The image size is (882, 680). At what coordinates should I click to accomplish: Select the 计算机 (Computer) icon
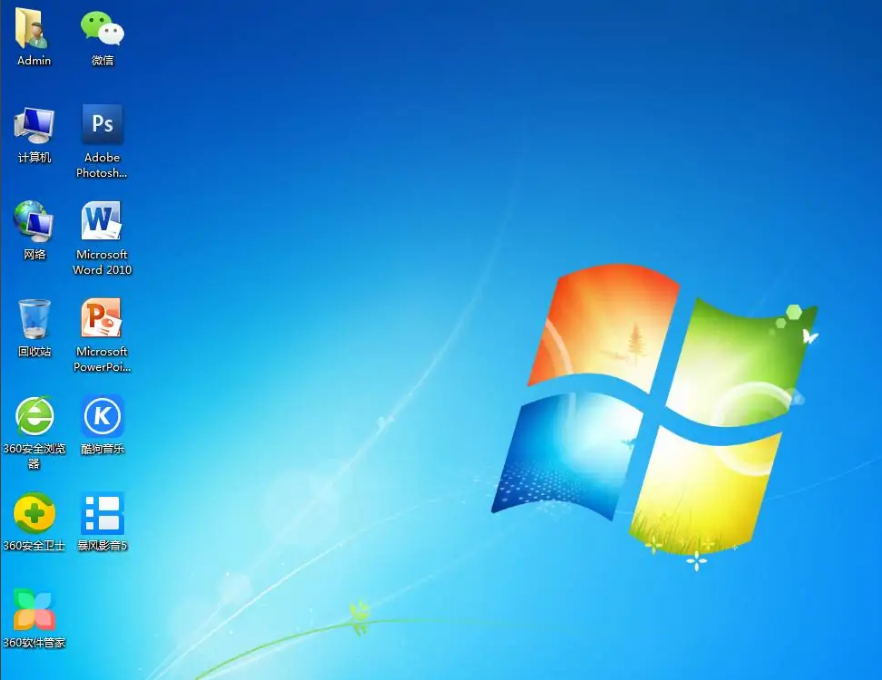[34, 125]
